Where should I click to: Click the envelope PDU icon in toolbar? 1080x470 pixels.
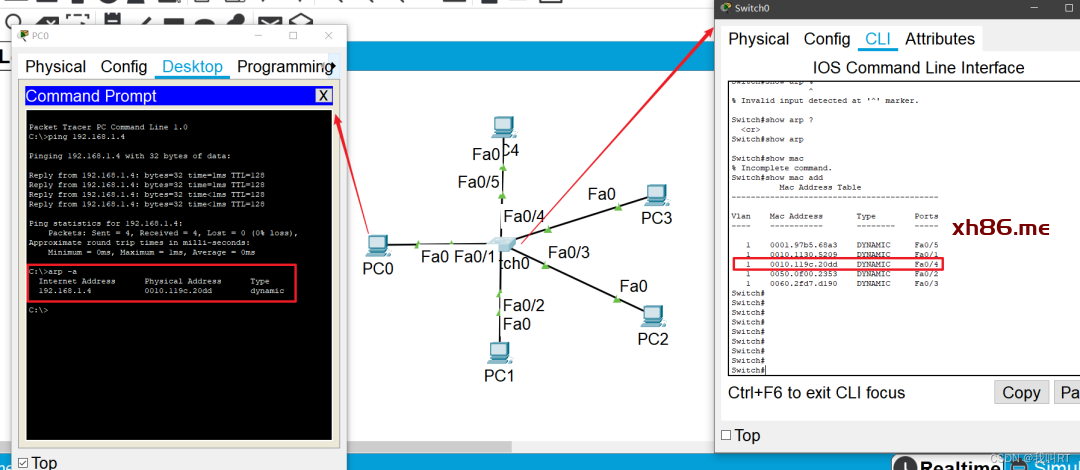(270, 21)
